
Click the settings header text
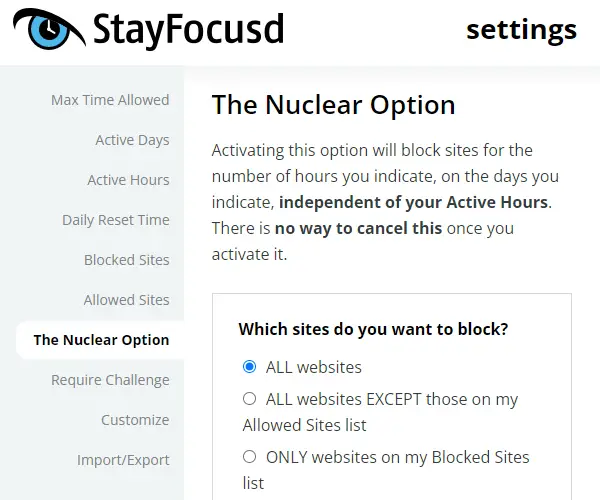[x=522, y=31]
